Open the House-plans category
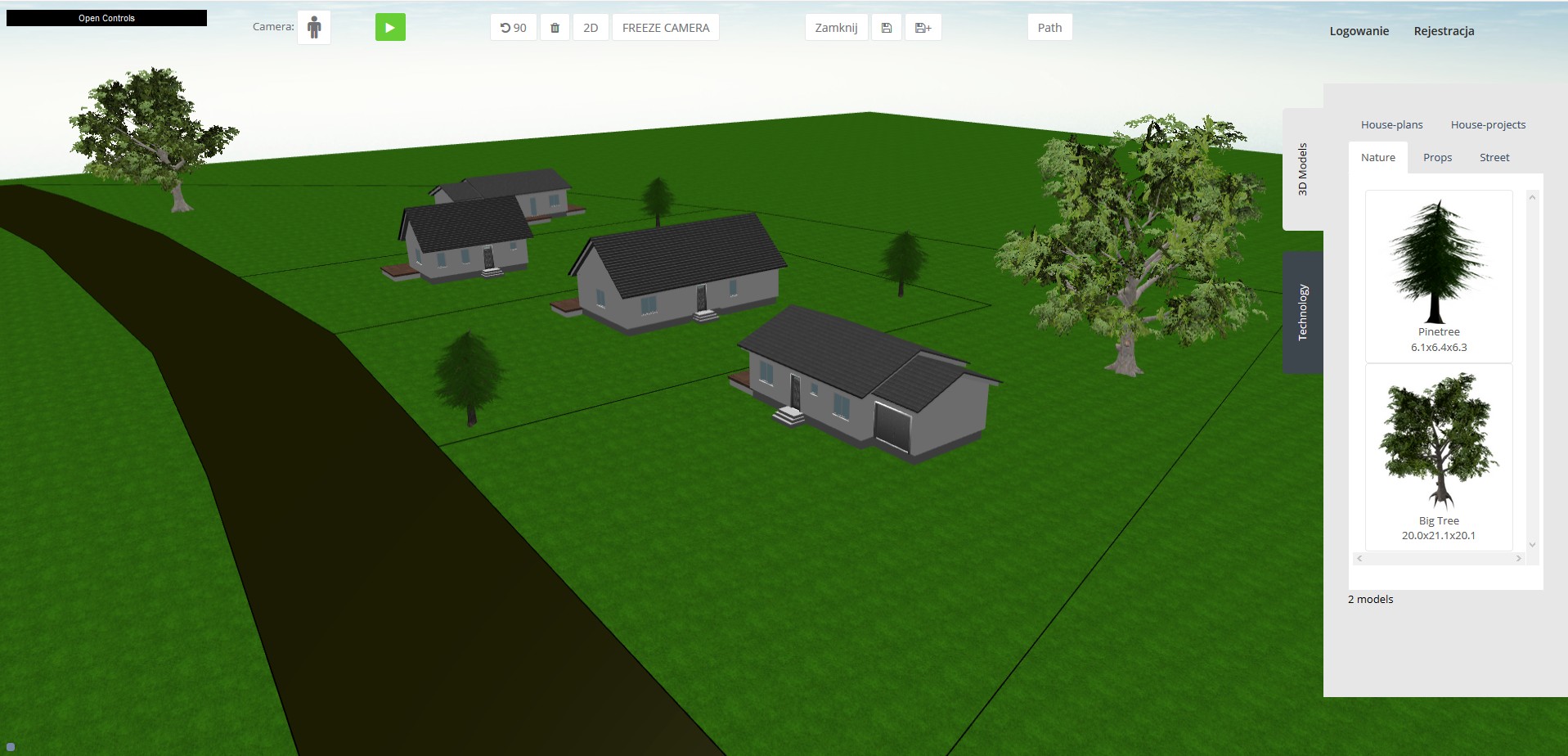The height and width of the screenshot is (756, 1568). click(x=1391, y=125)
